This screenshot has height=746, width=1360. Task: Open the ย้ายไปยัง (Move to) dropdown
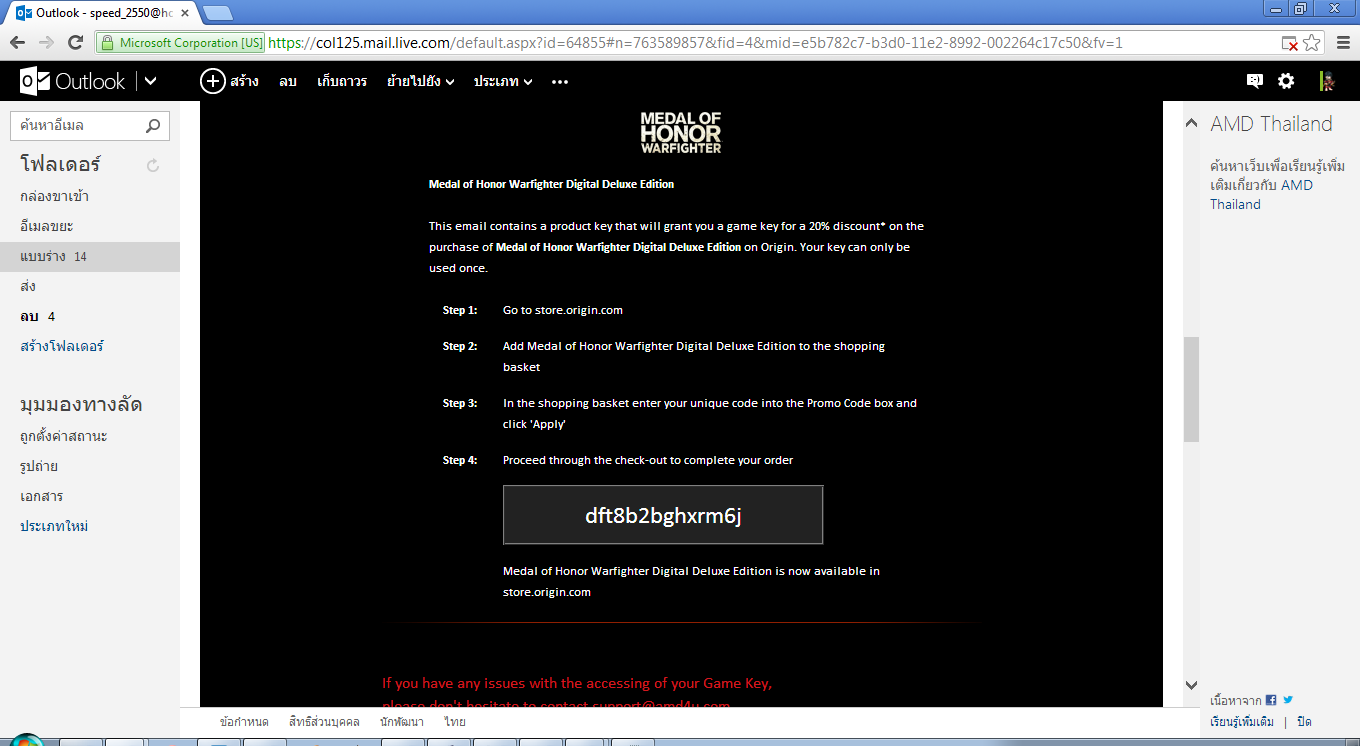pyautogui.click(x=421, y=81)
